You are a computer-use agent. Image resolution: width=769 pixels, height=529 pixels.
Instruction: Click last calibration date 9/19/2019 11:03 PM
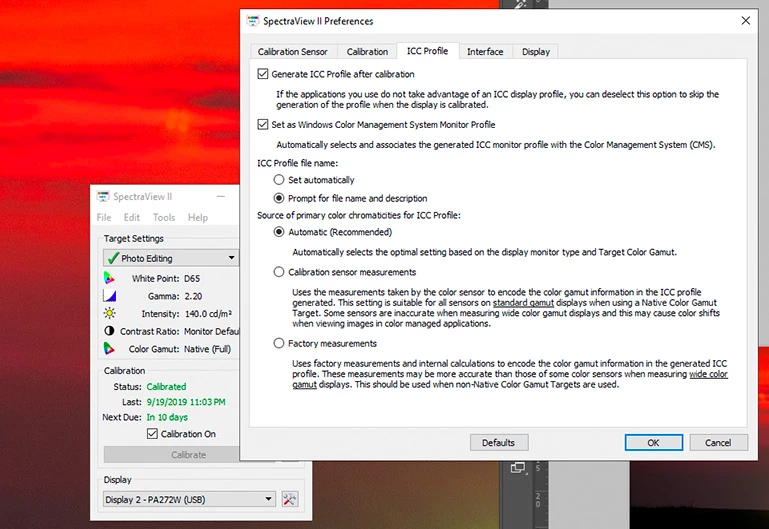(x=186, y=402)
